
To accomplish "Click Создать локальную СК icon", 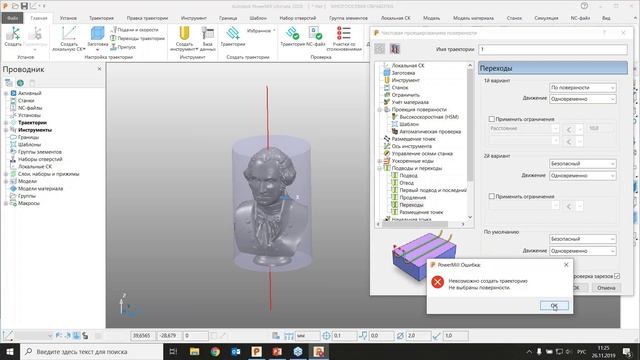I will click(69, 33).
